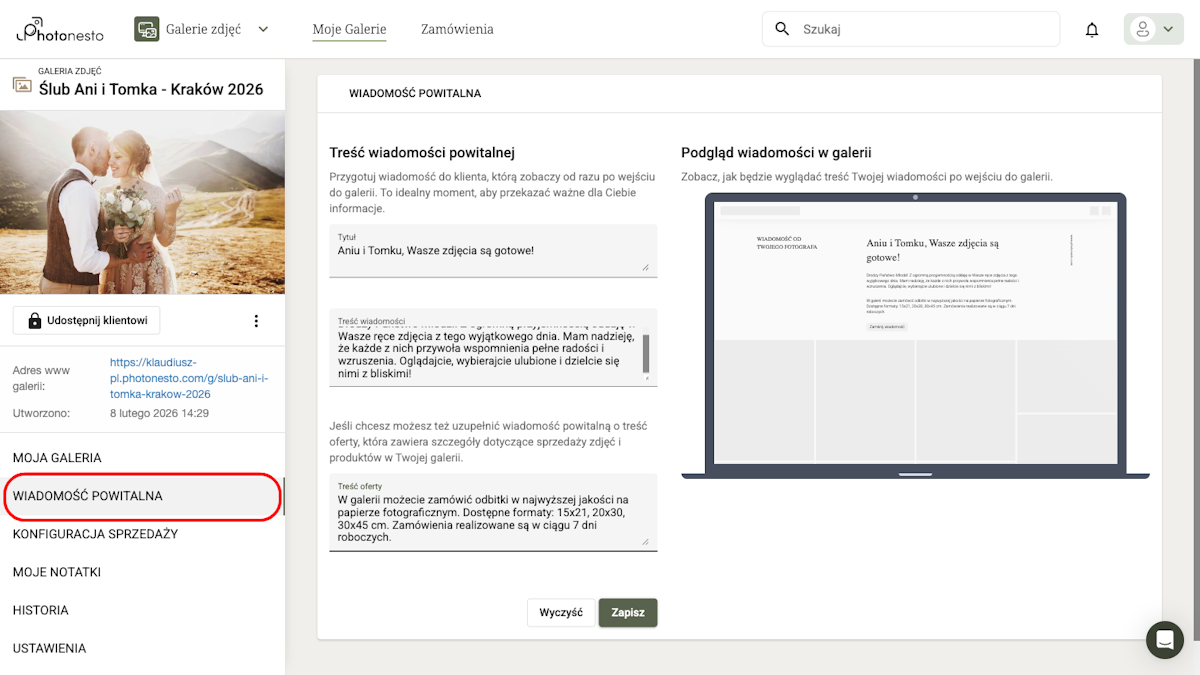Click the search magnifier icon
This screenshot has height=675, width=1200.
pos(781,29)
